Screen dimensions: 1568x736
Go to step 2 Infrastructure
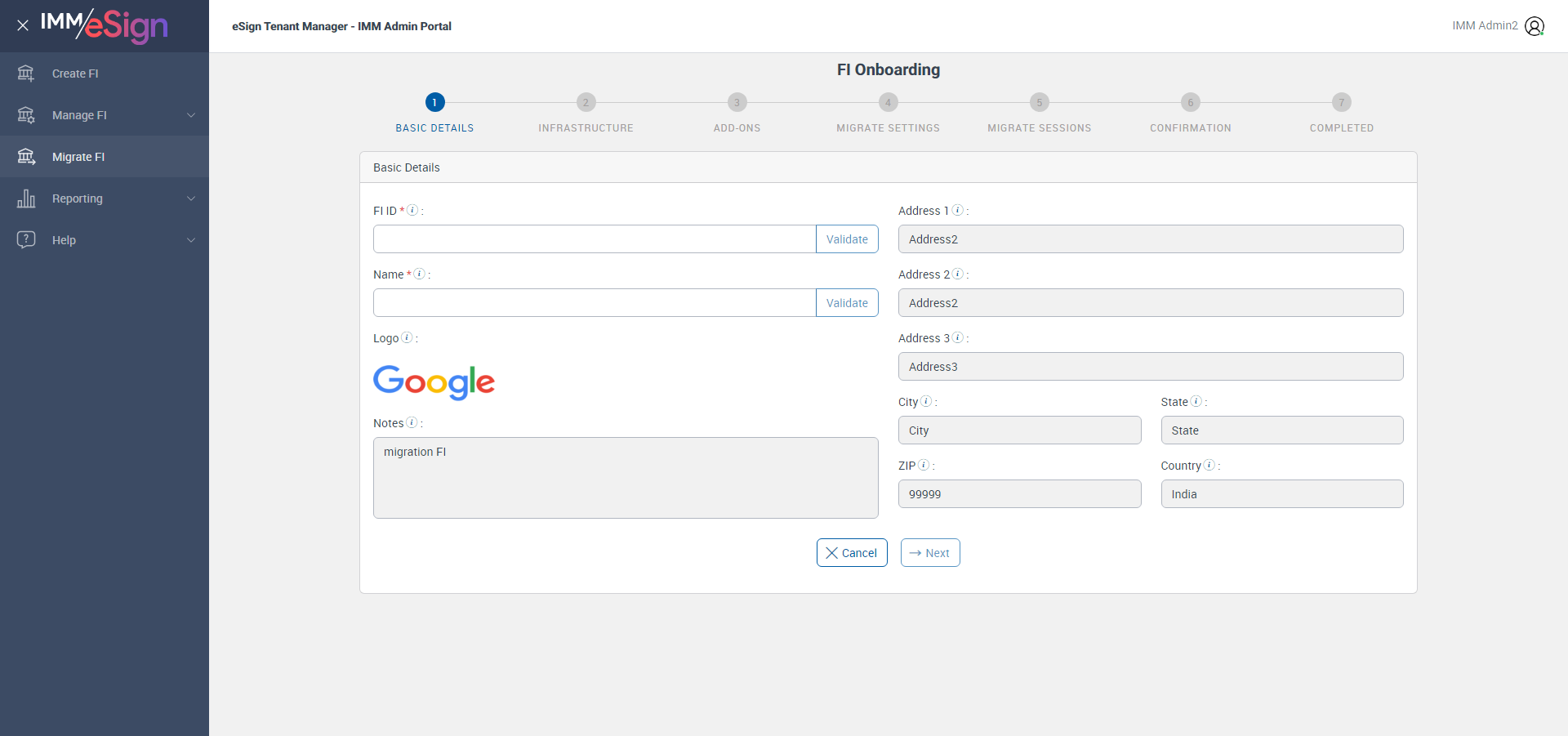[x=586, y=102]
